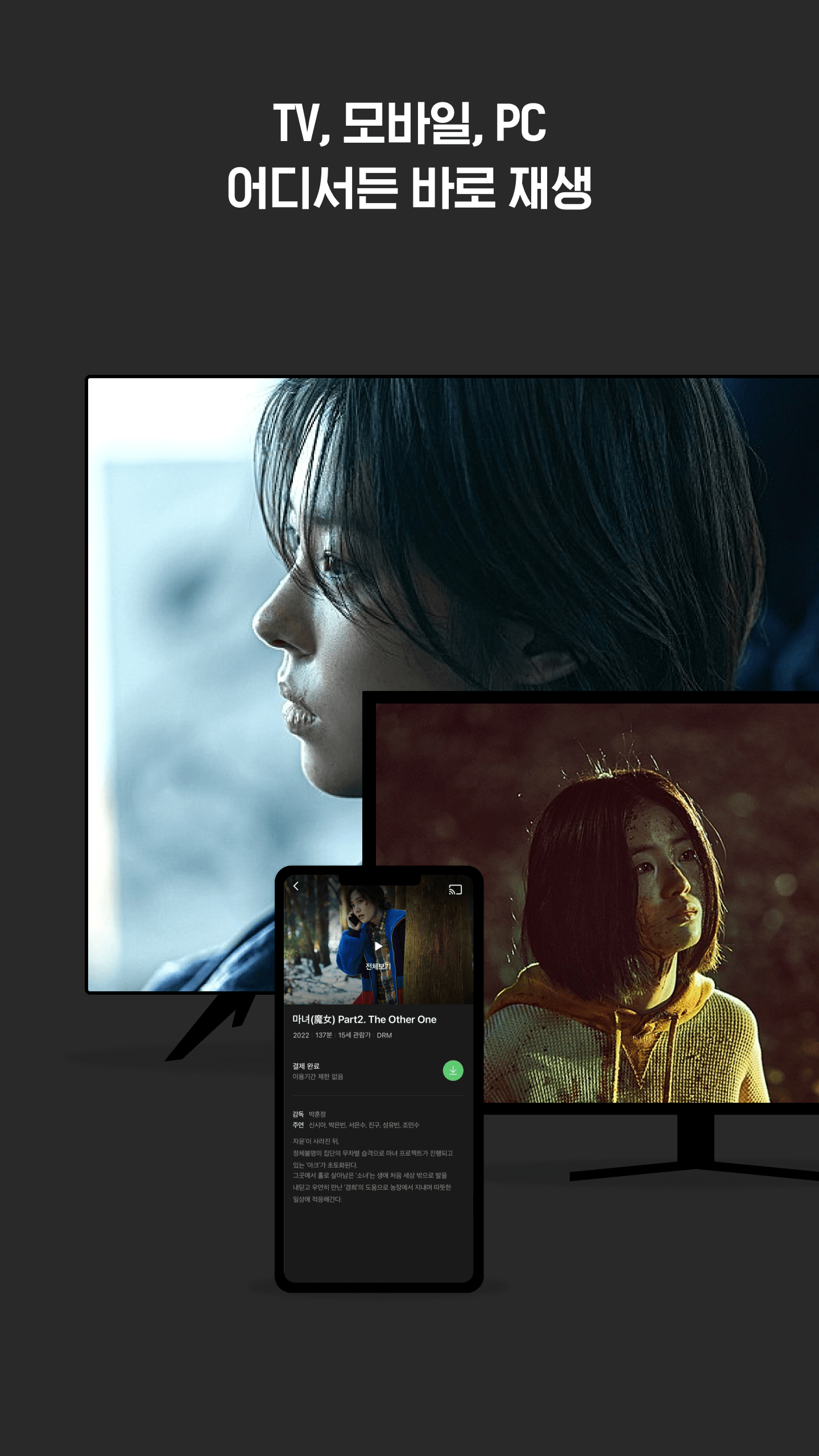Tap the green download button
The height and width of the screenshot is (1456, 819).
pyautogui.click(x=453, y=1071)
